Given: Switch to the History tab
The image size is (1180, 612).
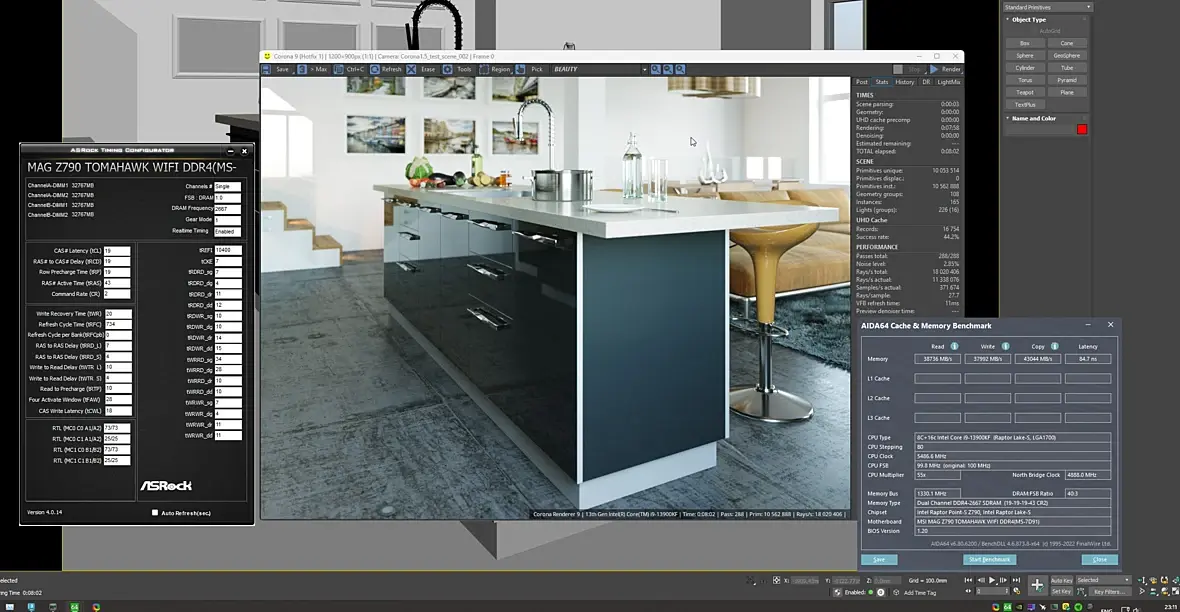Looking at the screenshot, I should coord(904,82).
